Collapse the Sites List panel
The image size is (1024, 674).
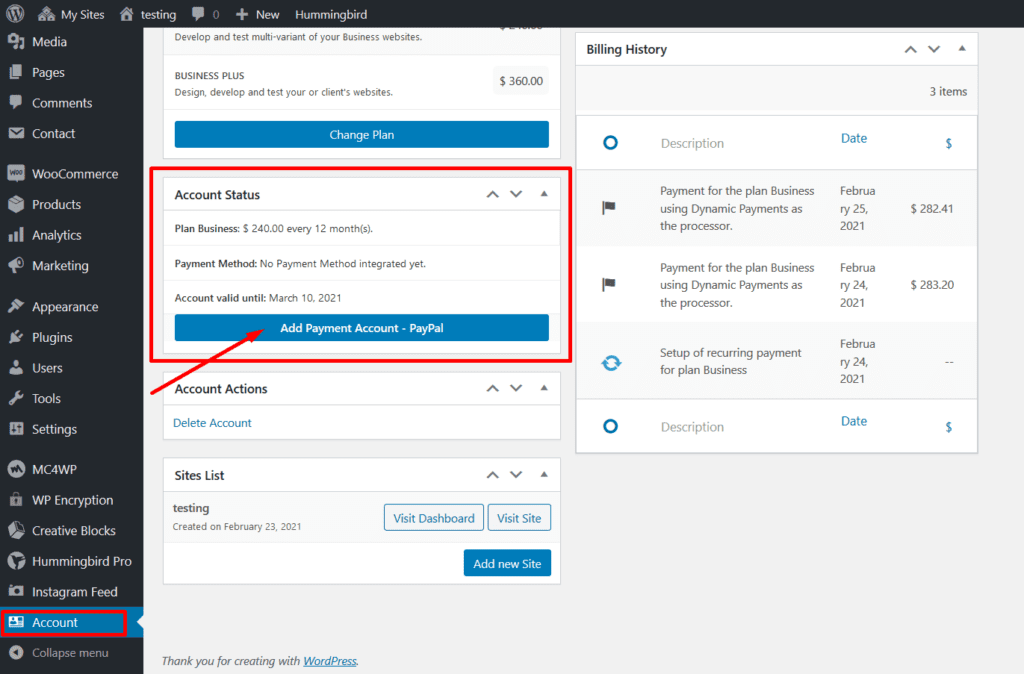click(x=544, y=475)
